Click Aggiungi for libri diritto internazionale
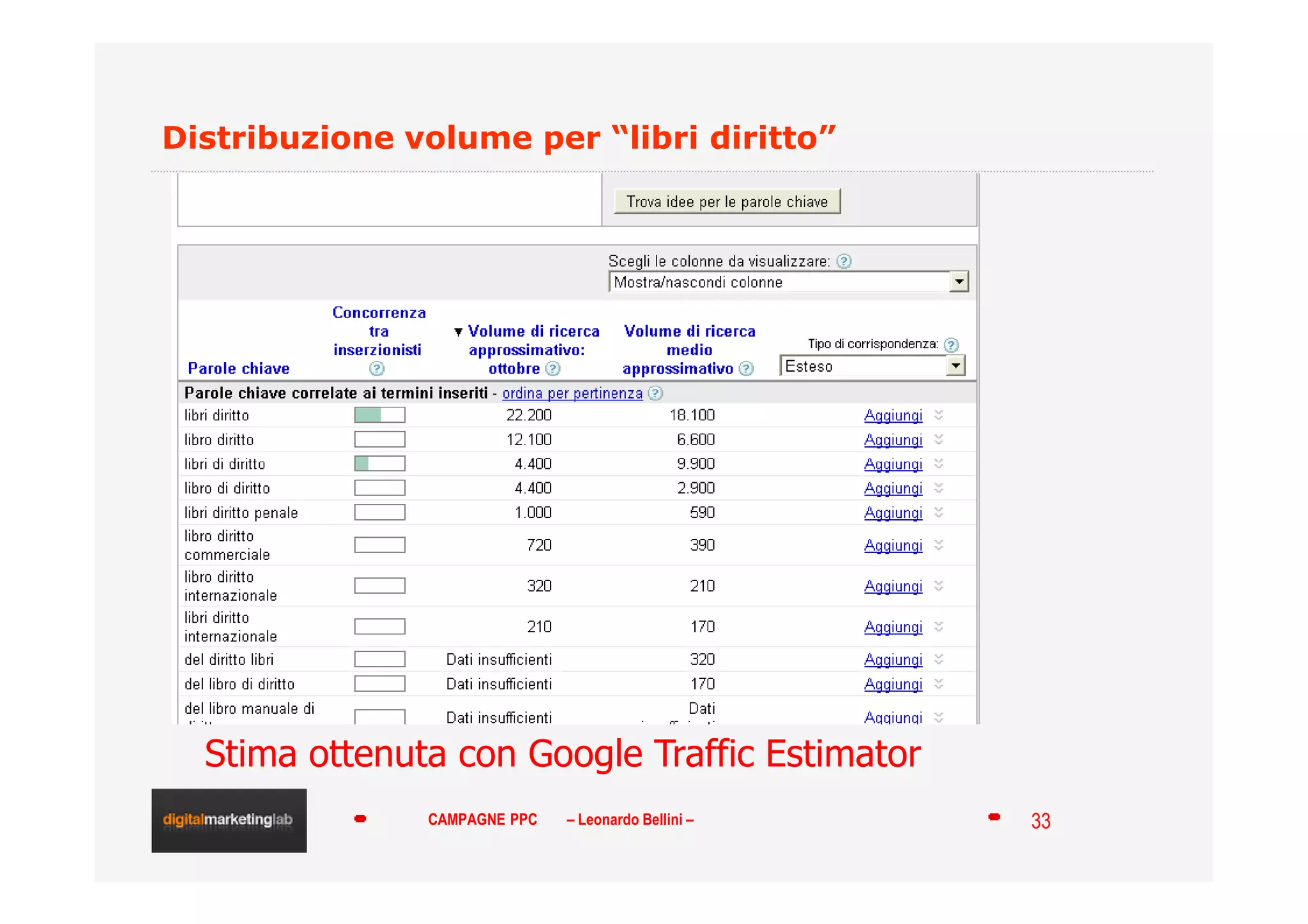This screenshot has width=1308, height=924. coord(893,627)
